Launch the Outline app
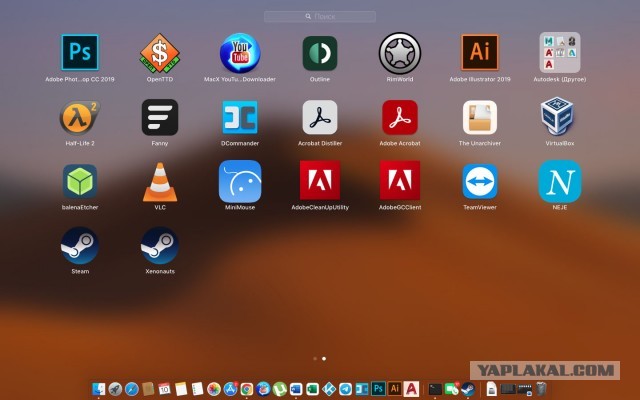The image size is (640, 400). [x=320, y=53]
